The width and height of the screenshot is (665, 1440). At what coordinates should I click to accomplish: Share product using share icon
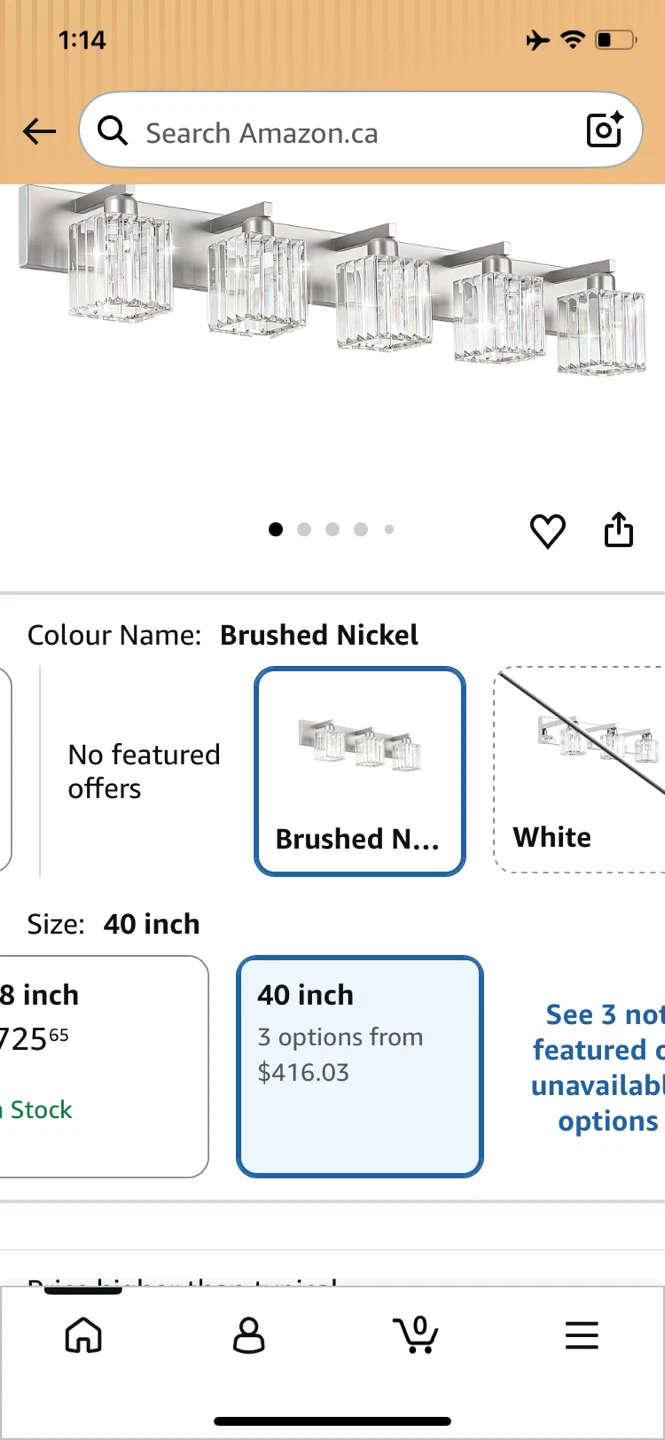(619, 530)
